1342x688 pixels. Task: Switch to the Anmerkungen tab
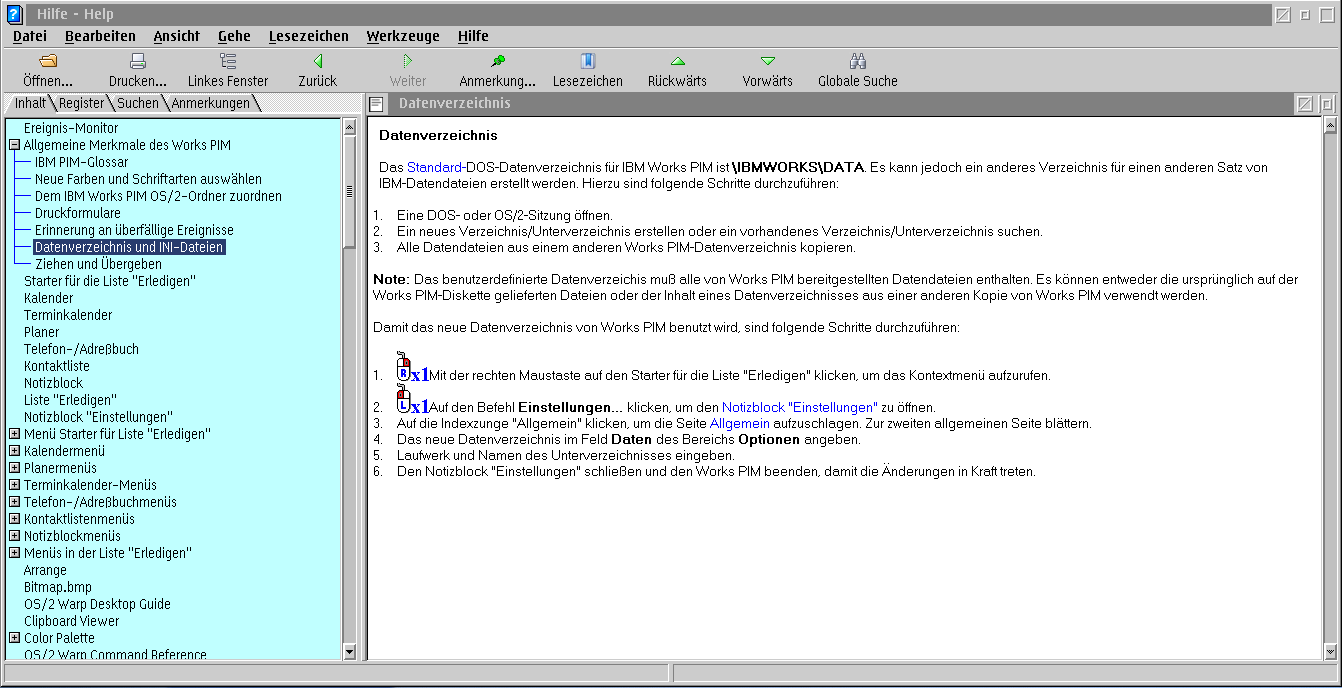[211, 103]
